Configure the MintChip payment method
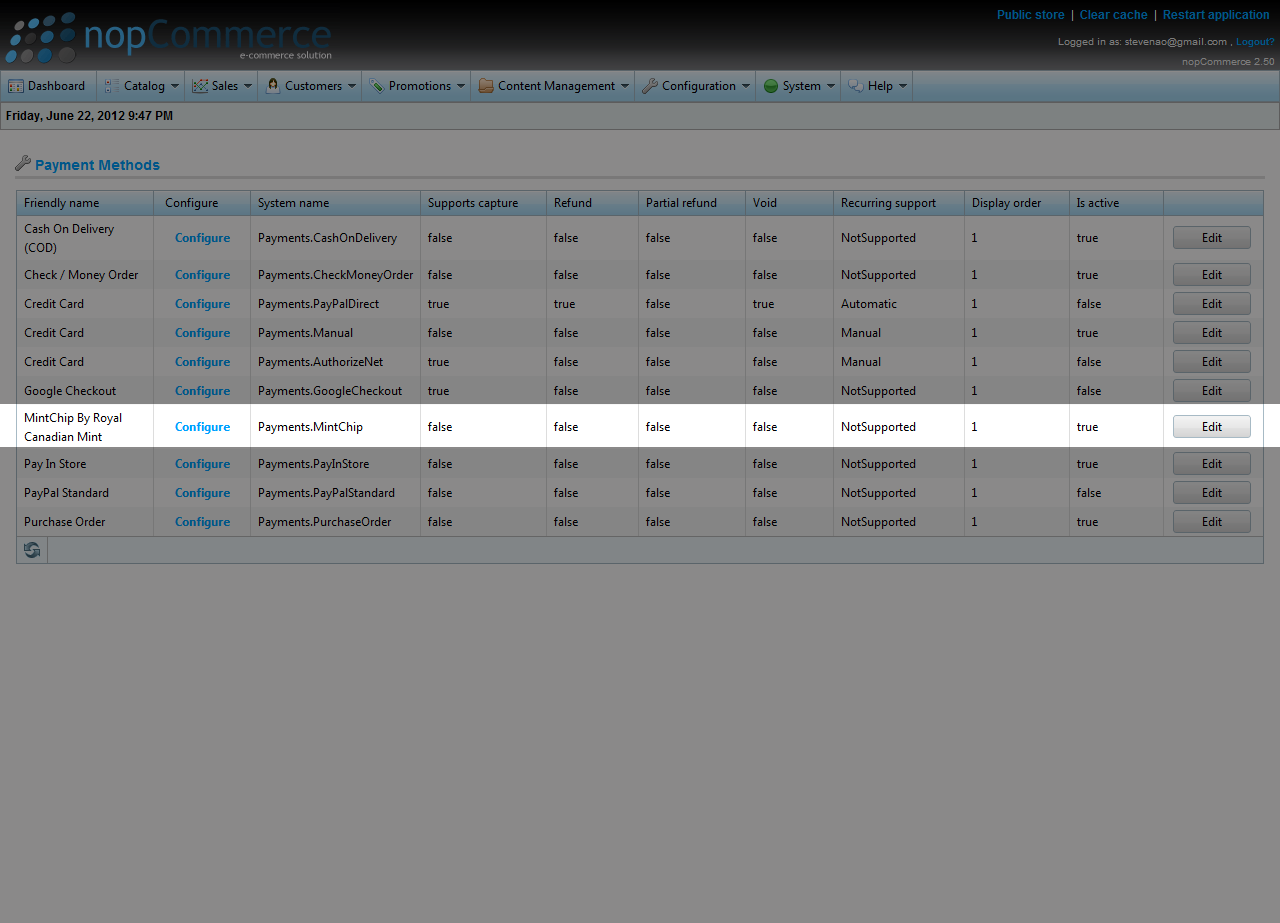1280x923 pixels. 202,427
